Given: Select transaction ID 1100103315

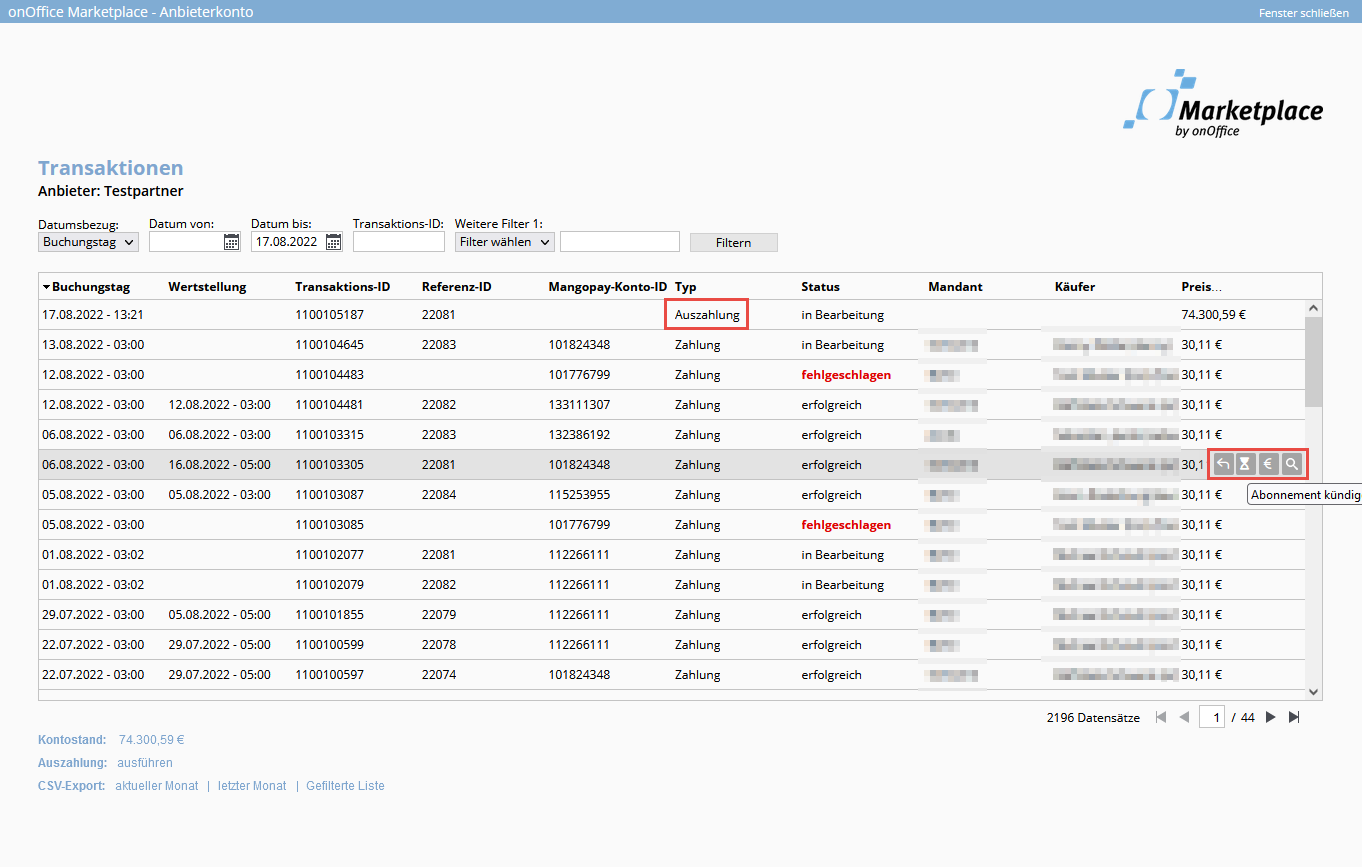Looking at the screenshot, I should click(329, 435).
